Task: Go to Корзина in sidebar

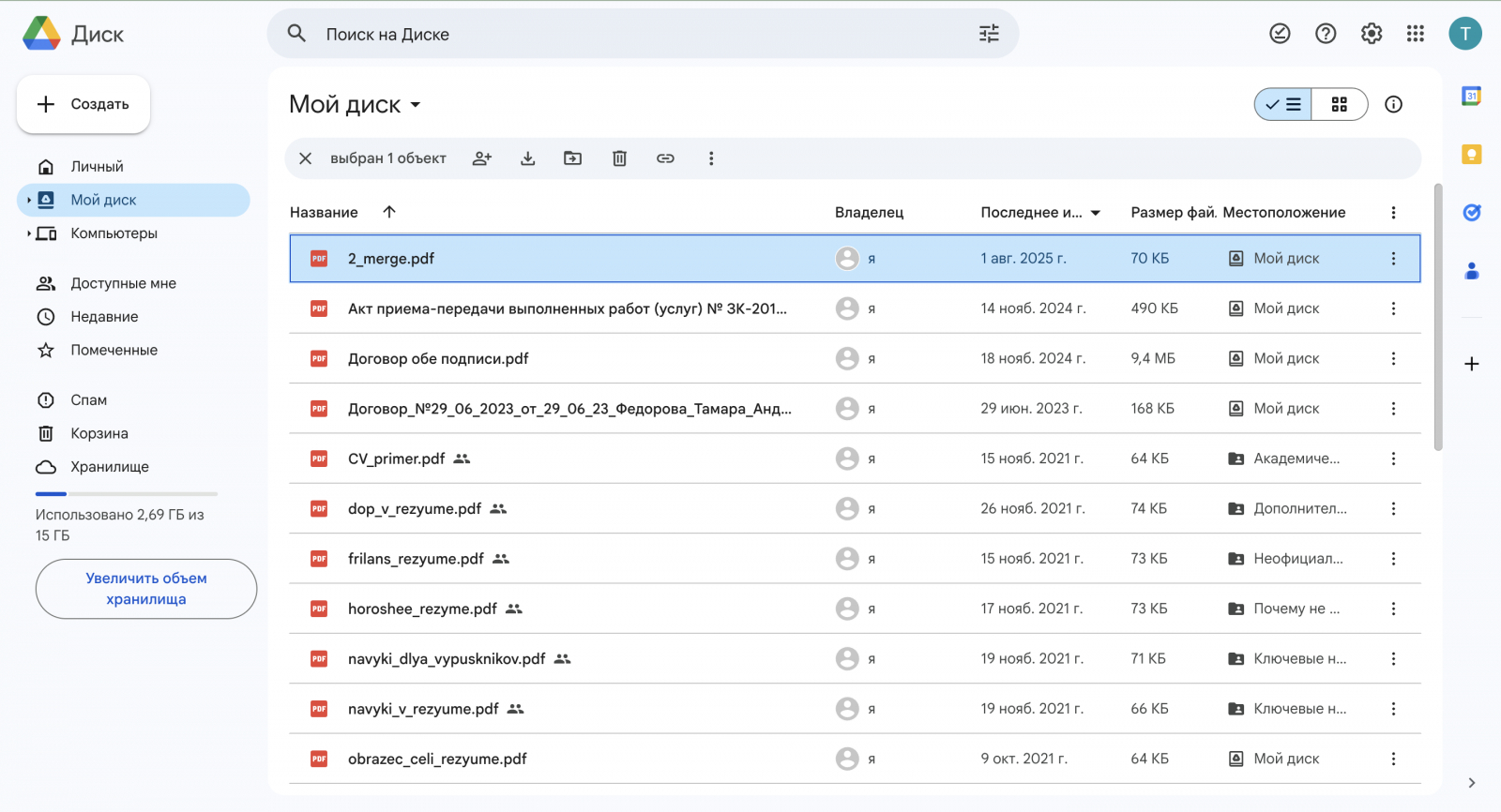Action: coord(99,433)
